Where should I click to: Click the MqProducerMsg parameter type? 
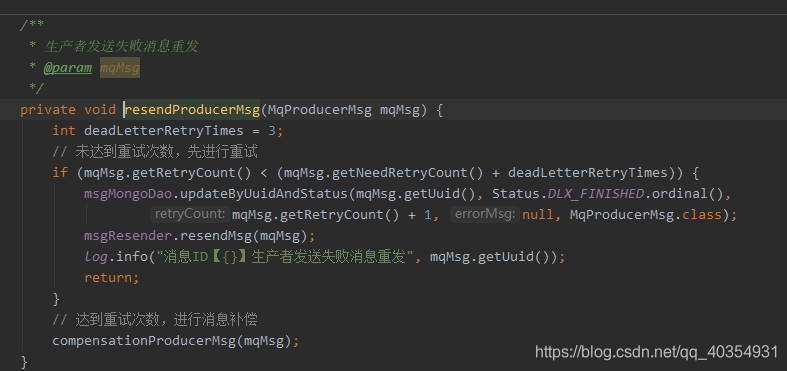click(320, 110)
